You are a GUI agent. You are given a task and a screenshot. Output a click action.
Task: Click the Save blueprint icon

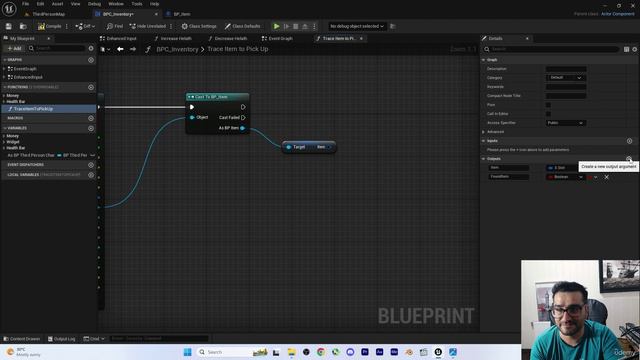(x=9, y=26)
